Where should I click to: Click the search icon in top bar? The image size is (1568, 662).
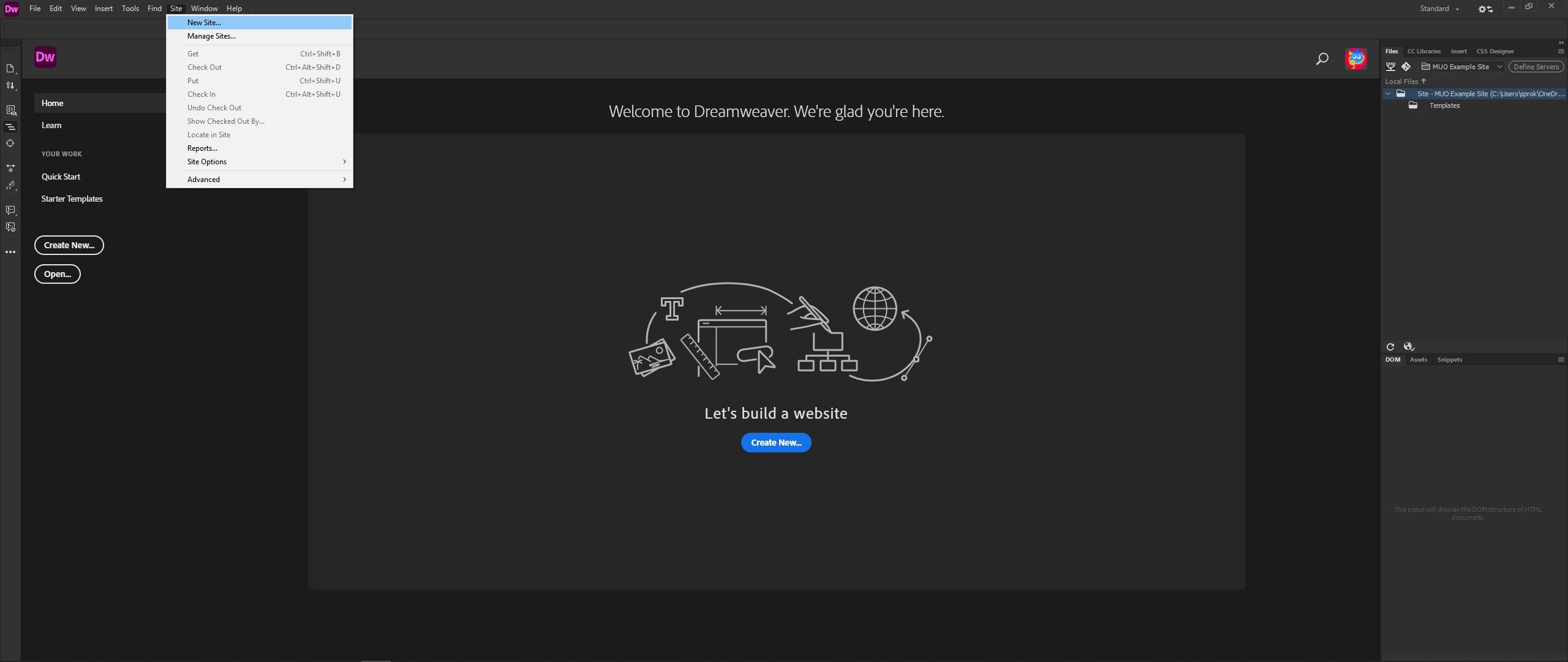[1321, 59]
